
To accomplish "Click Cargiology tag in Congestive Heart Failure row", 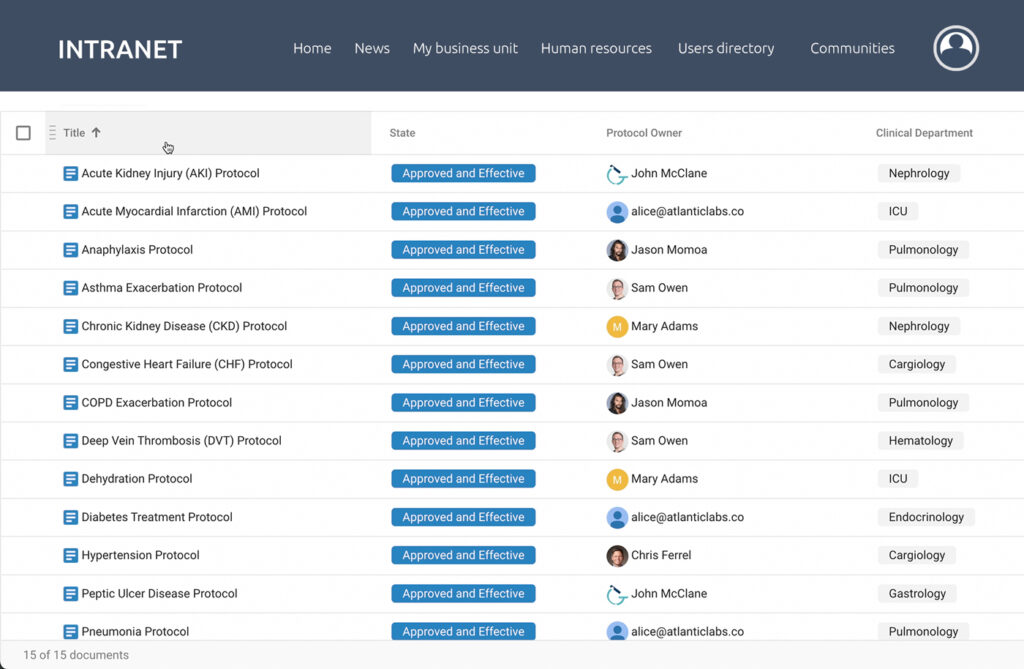I will 917,364.
